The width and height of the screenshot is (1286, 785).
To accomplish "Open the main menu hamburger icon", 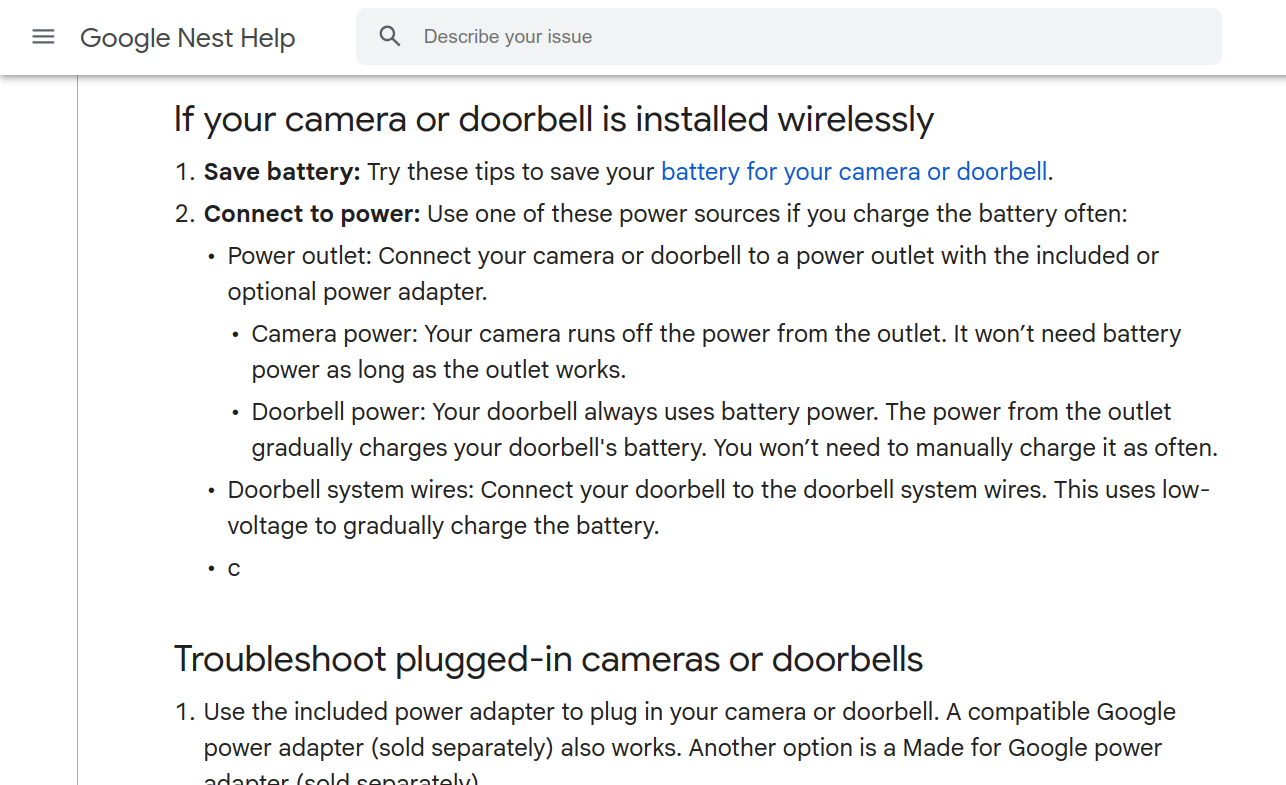I will pyautogui.click(x=43, y=37).
